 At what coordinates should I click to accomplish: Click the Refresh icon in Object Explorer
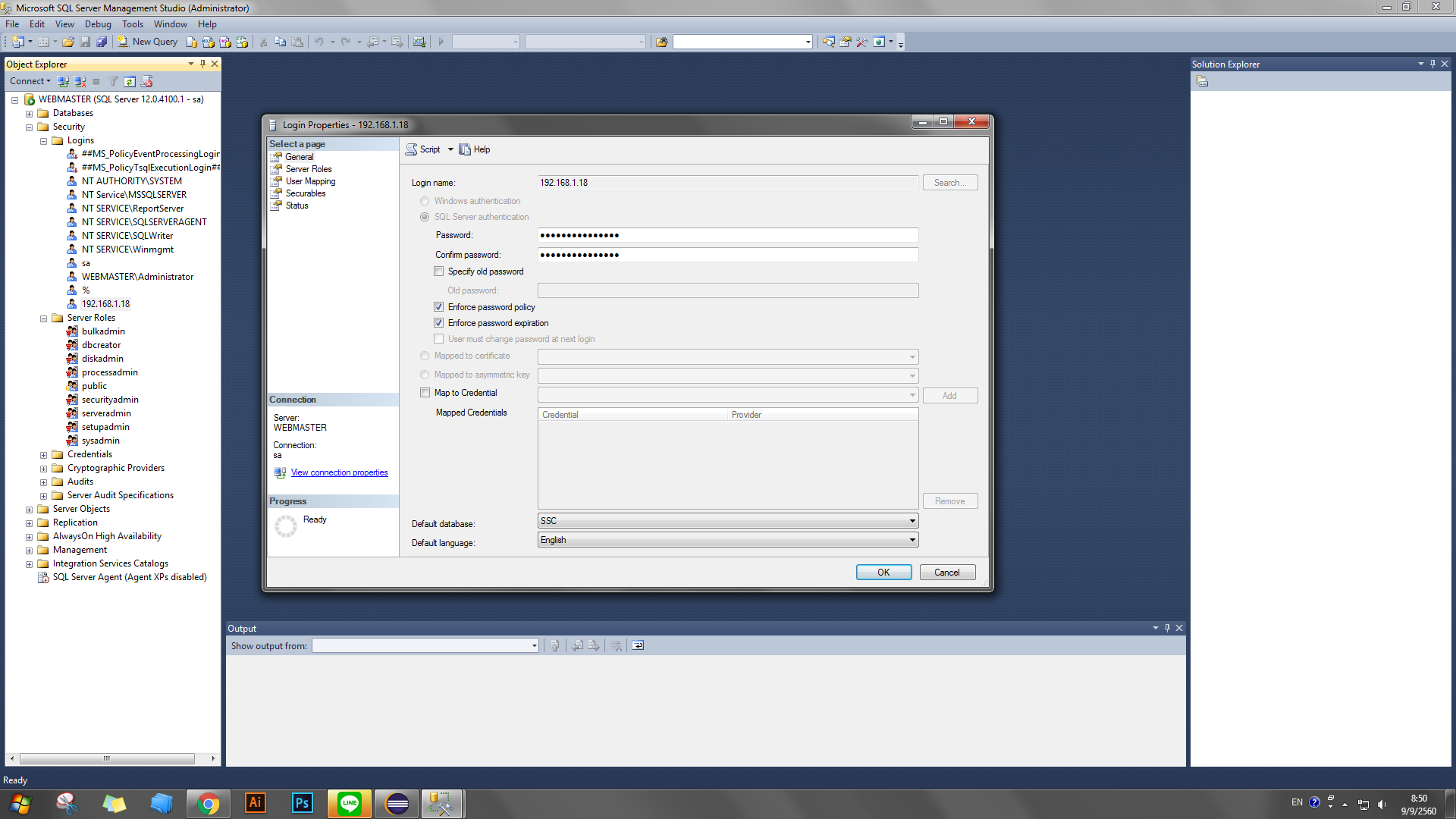pyautogui.click(x=130, y=81)
